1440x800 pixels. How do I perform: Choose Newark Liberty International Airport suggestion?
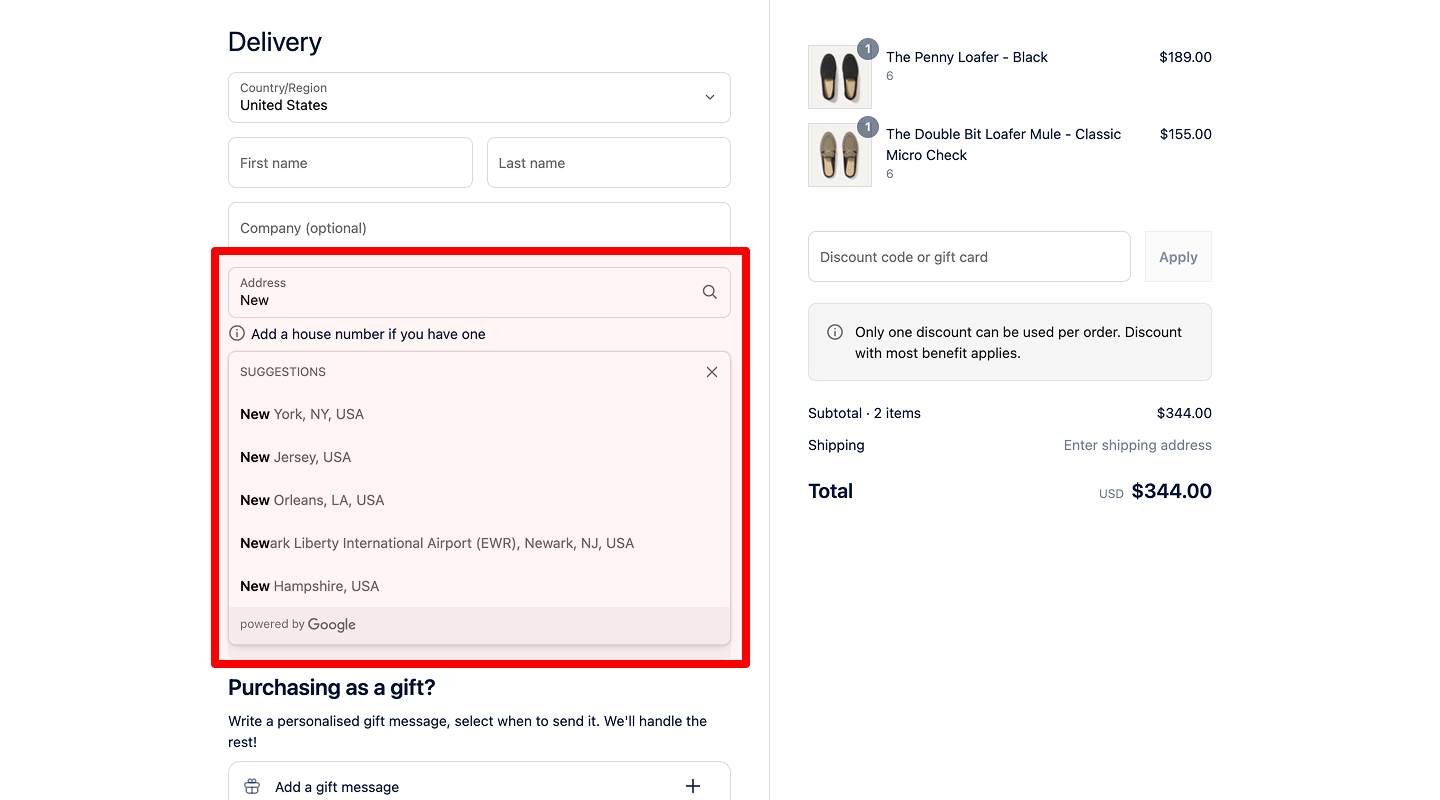pyautogui.click(x=436, y=542)
